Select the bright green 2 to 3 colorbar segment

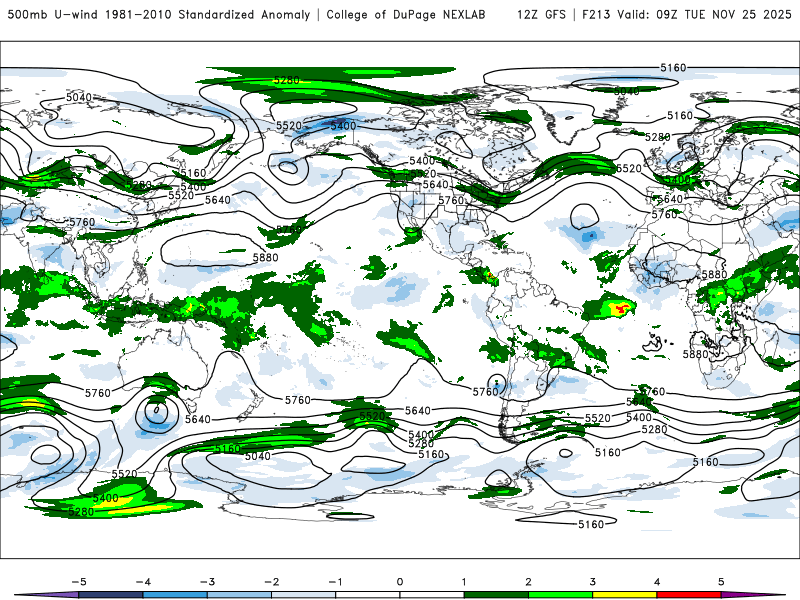point(560,595)
